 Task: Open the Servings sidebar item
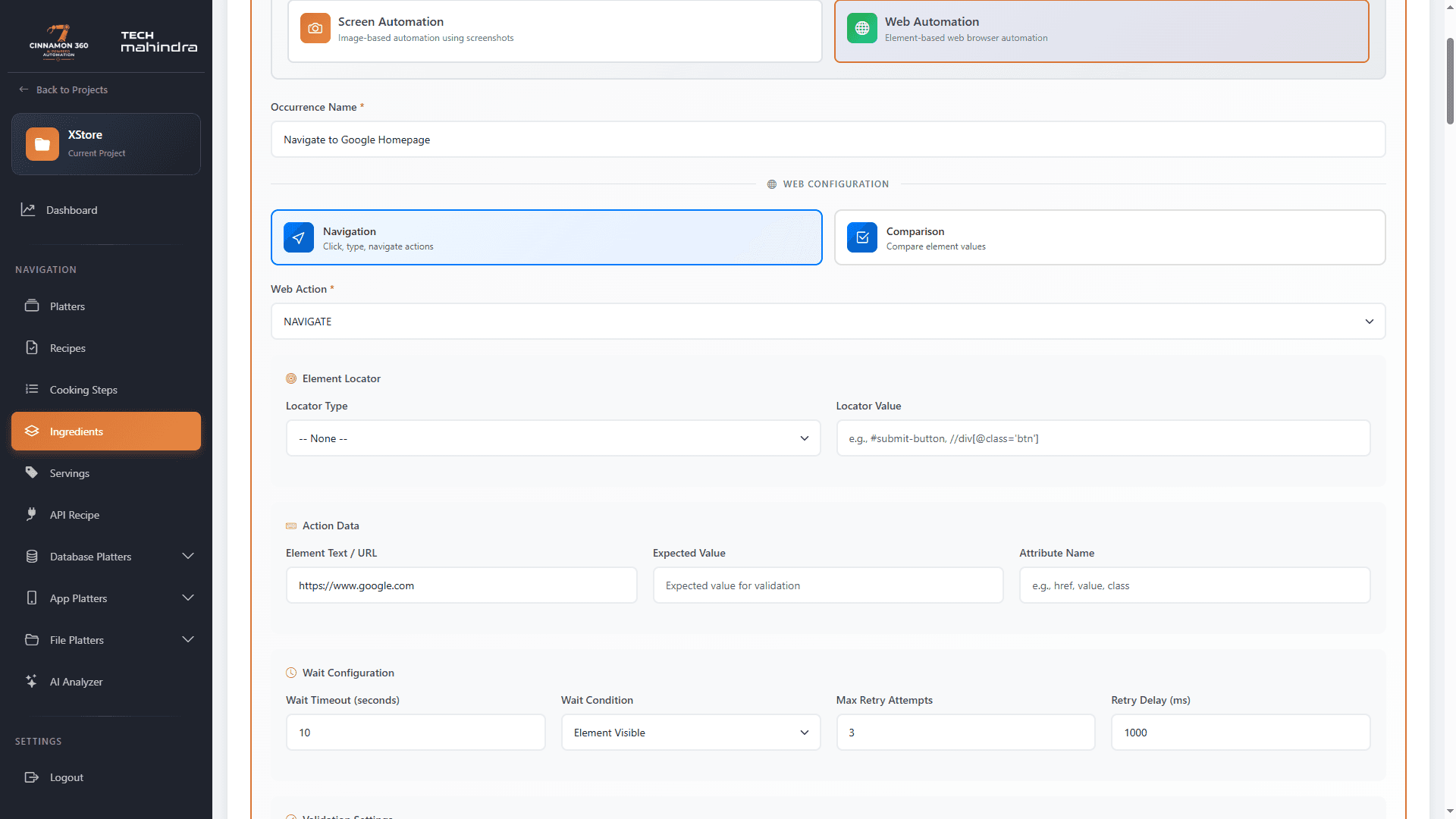[106, 473]
